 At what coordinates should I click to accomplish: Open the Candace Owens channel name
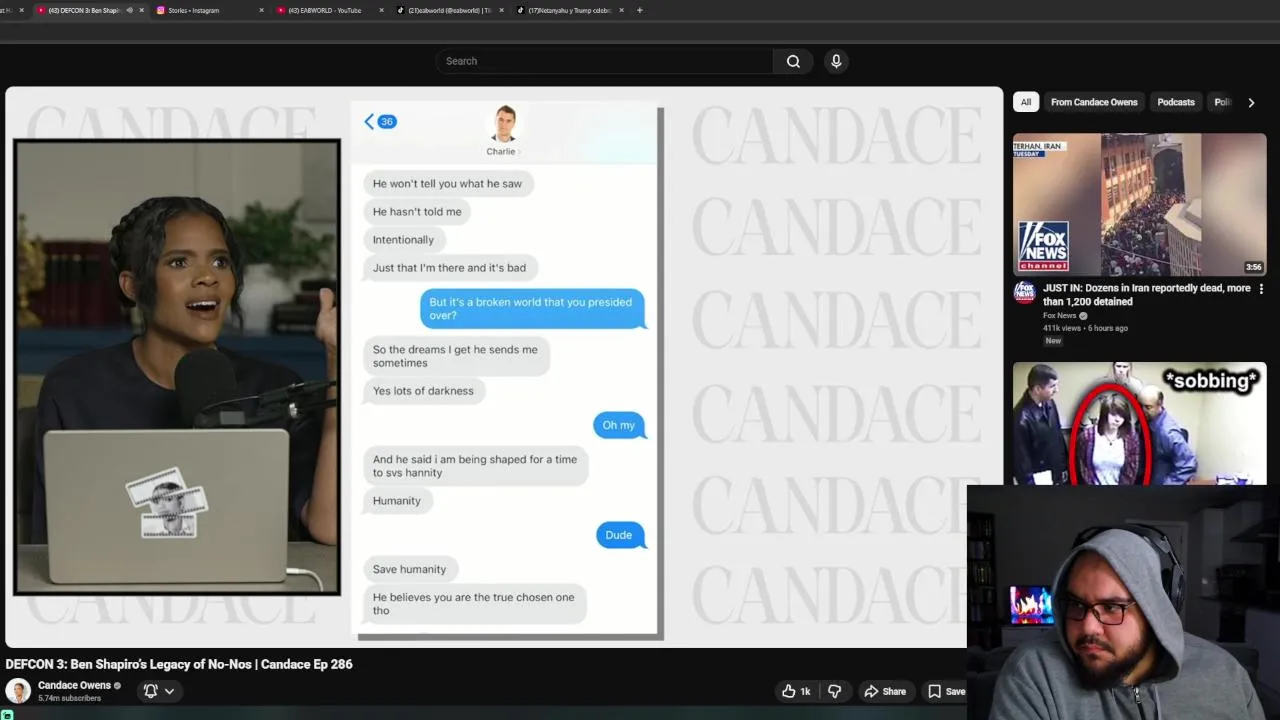(74, 686)
